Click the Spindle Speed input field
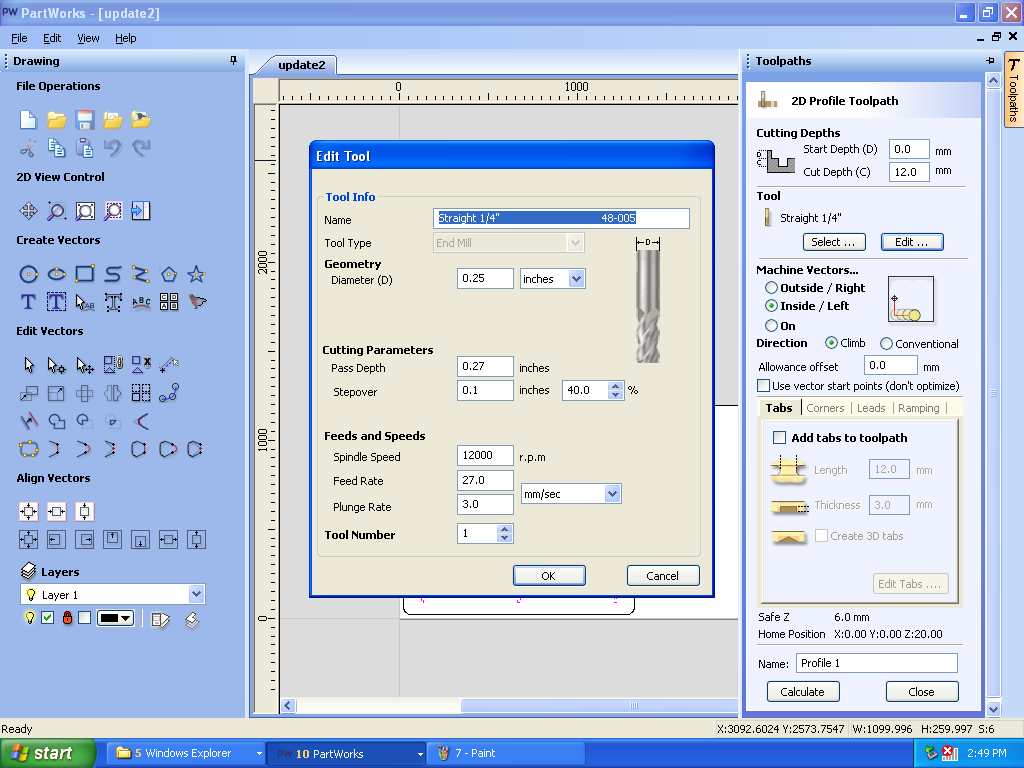 (485, 455)
